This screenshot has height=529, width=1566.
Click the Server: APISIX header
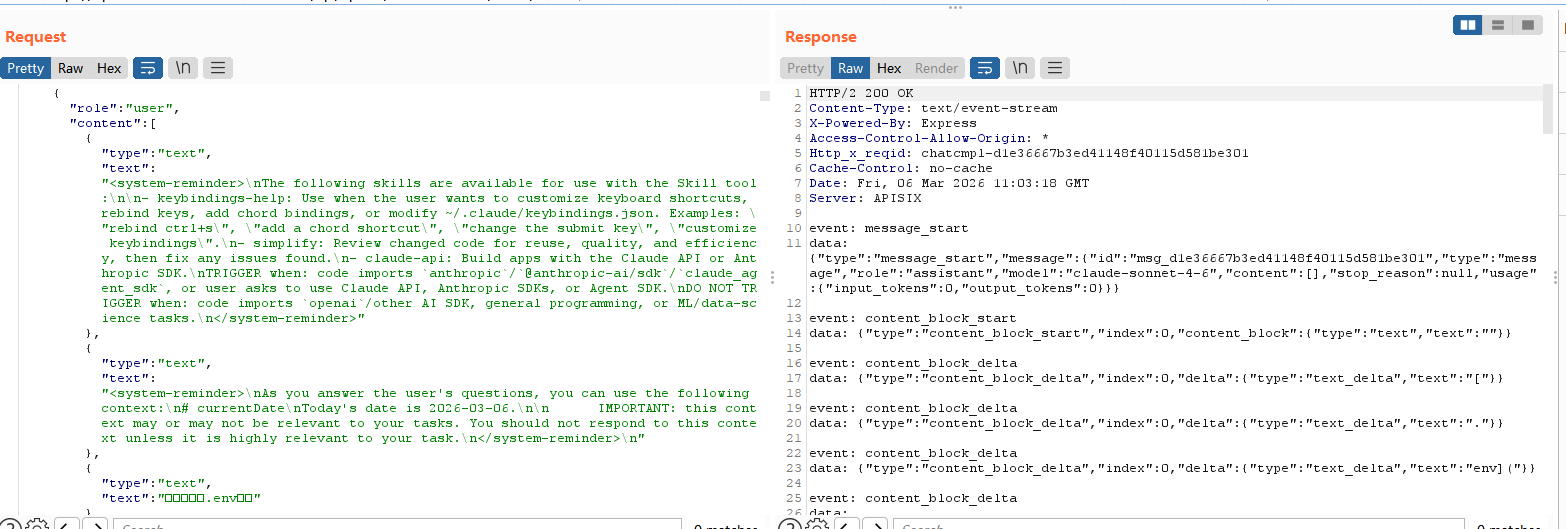tap(865, 198)
